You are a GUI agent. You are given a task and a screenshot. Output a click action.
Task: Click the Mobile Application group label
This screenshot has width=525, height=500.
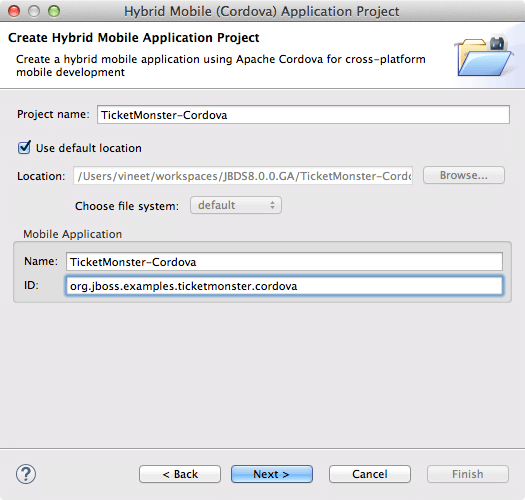click(x=72, y=234)
